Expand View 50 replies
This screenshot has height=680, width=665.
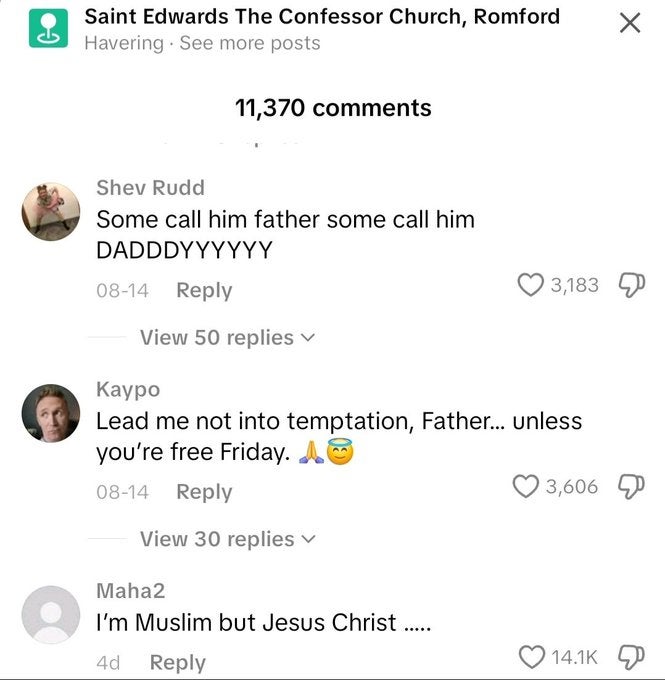(x=227, y=338)
